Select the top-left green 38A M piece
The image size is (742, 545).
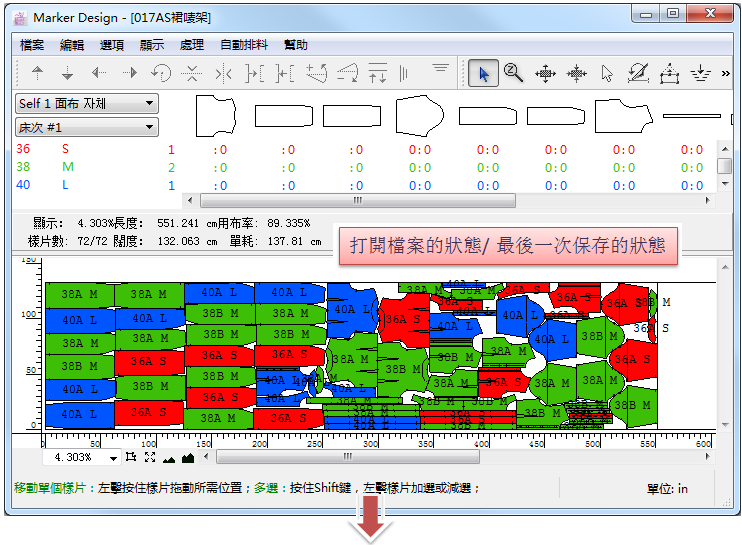[x=80, y=294]
